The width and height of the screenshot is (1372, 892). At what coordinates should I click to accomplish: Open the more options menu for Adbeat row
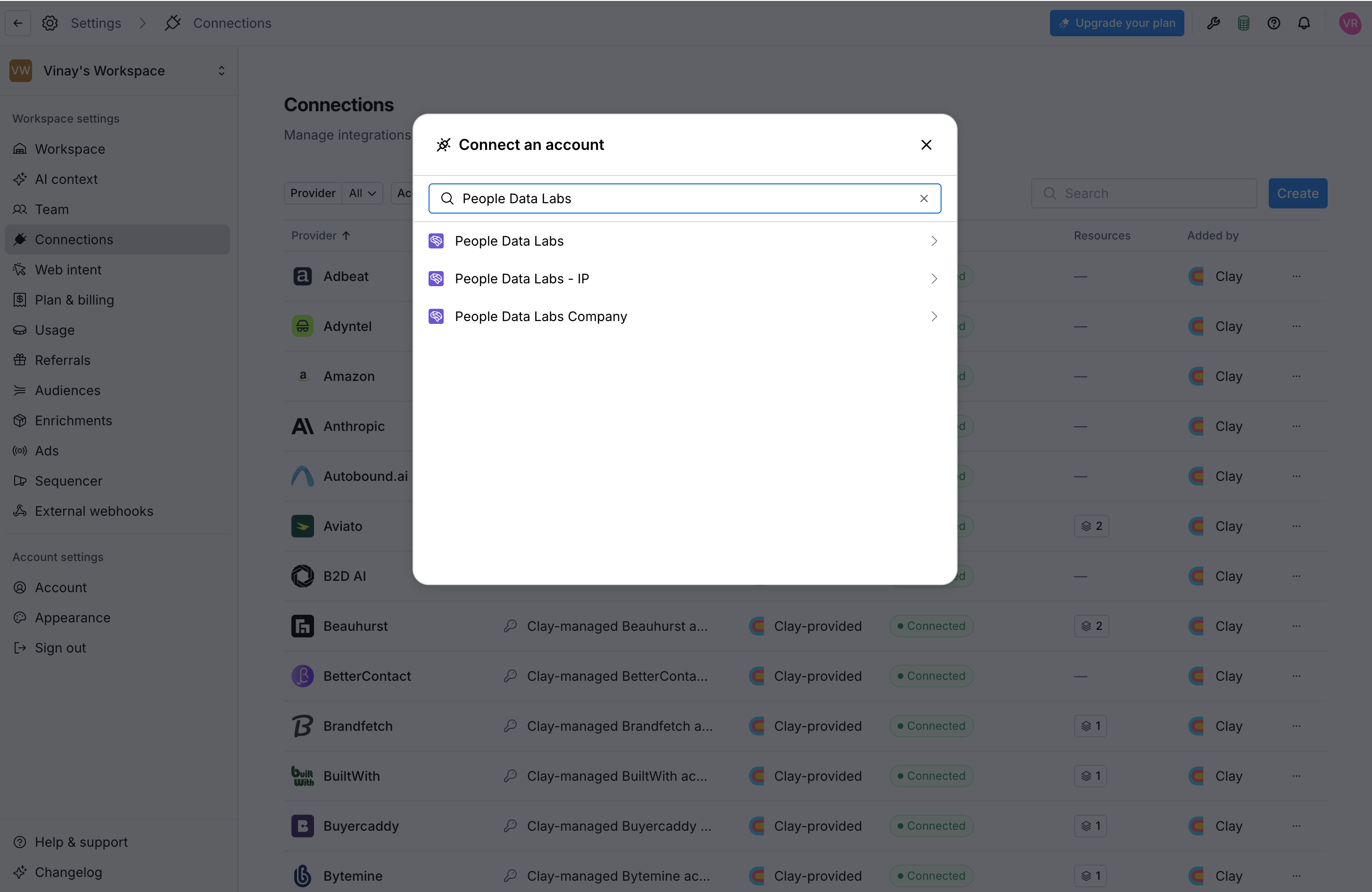pos(1296,276)
